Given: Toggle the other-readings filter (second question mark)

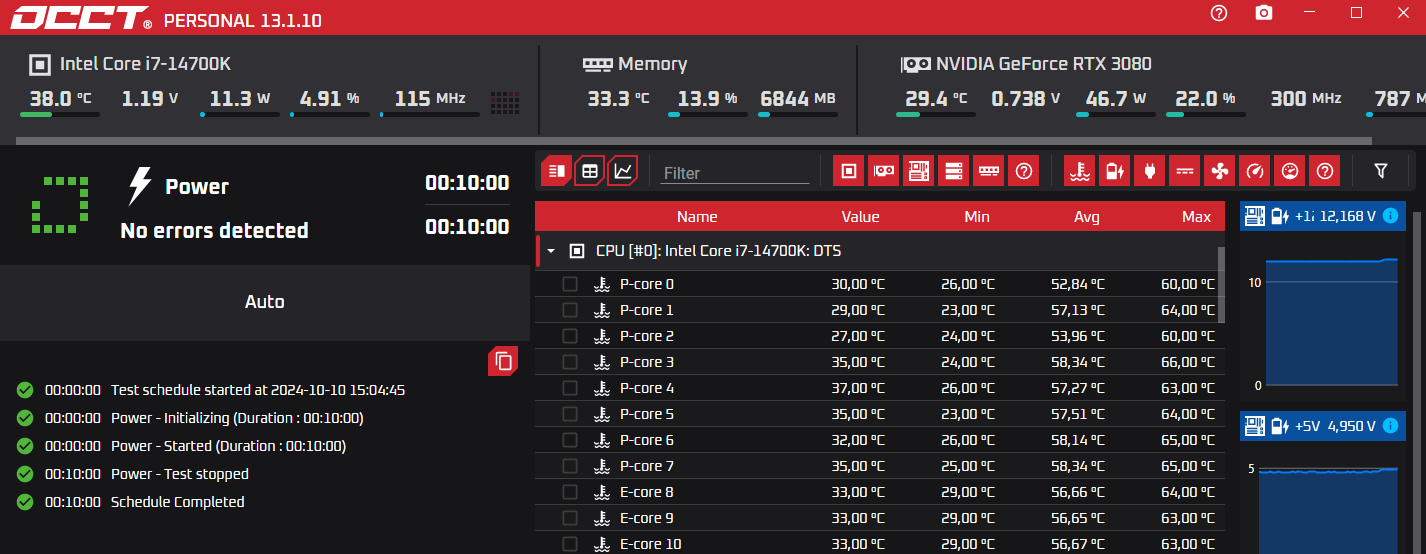Looking at the screenshot, I should tap(1325, 171).
